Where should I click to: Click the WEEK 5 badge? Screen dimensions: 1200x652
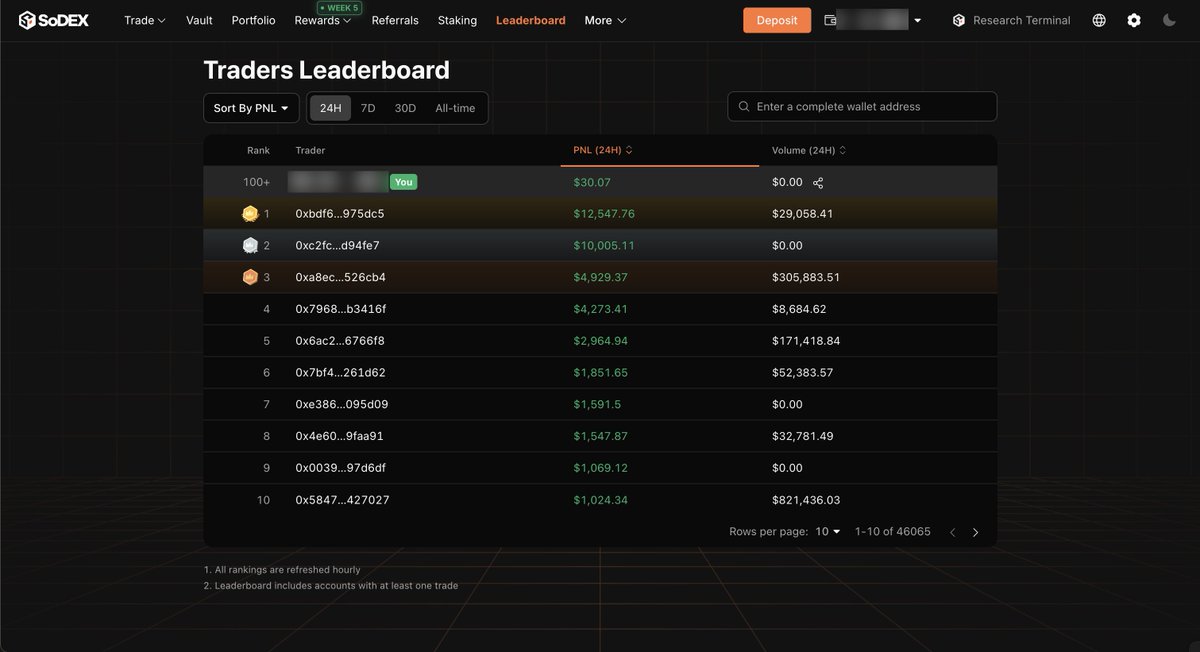click(338, 7)
